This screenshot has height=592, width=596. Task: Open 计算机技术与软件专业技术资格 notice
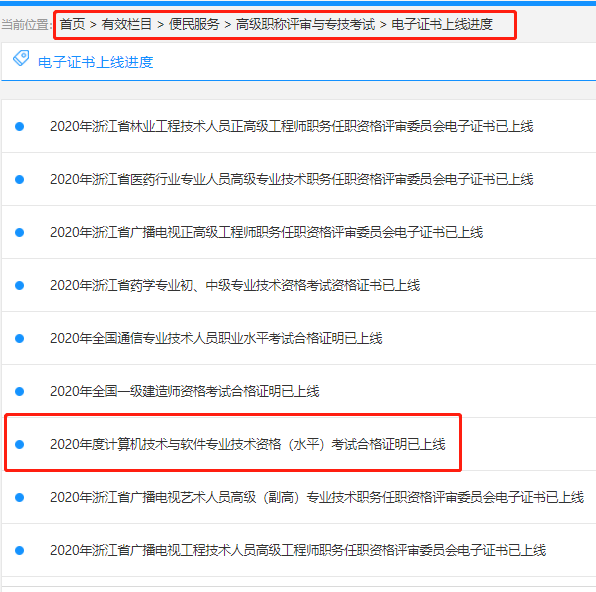pos(247,444)
